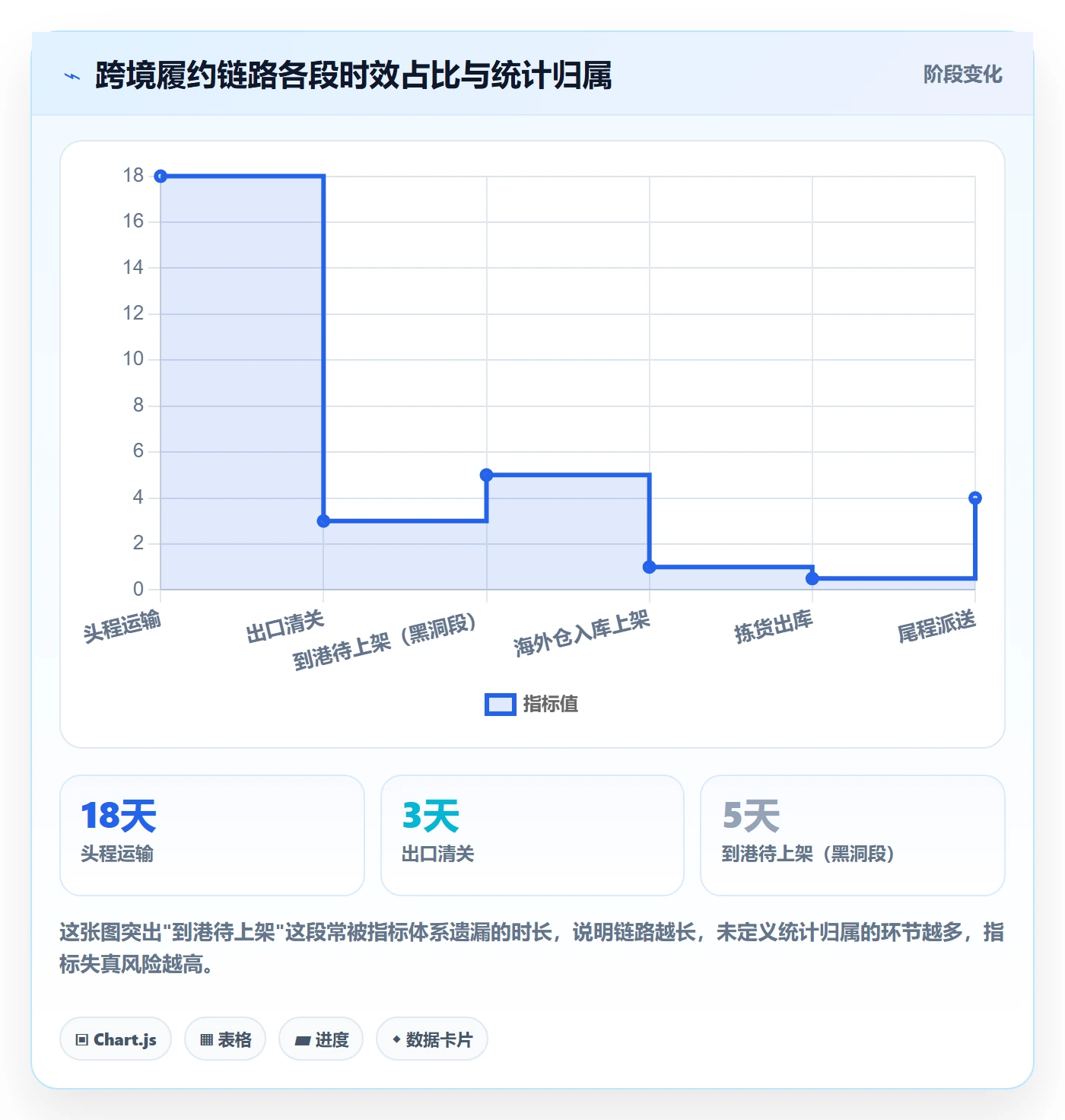Click the lightning bolt icon beside the title
1065x1120 pixels.
72,76
